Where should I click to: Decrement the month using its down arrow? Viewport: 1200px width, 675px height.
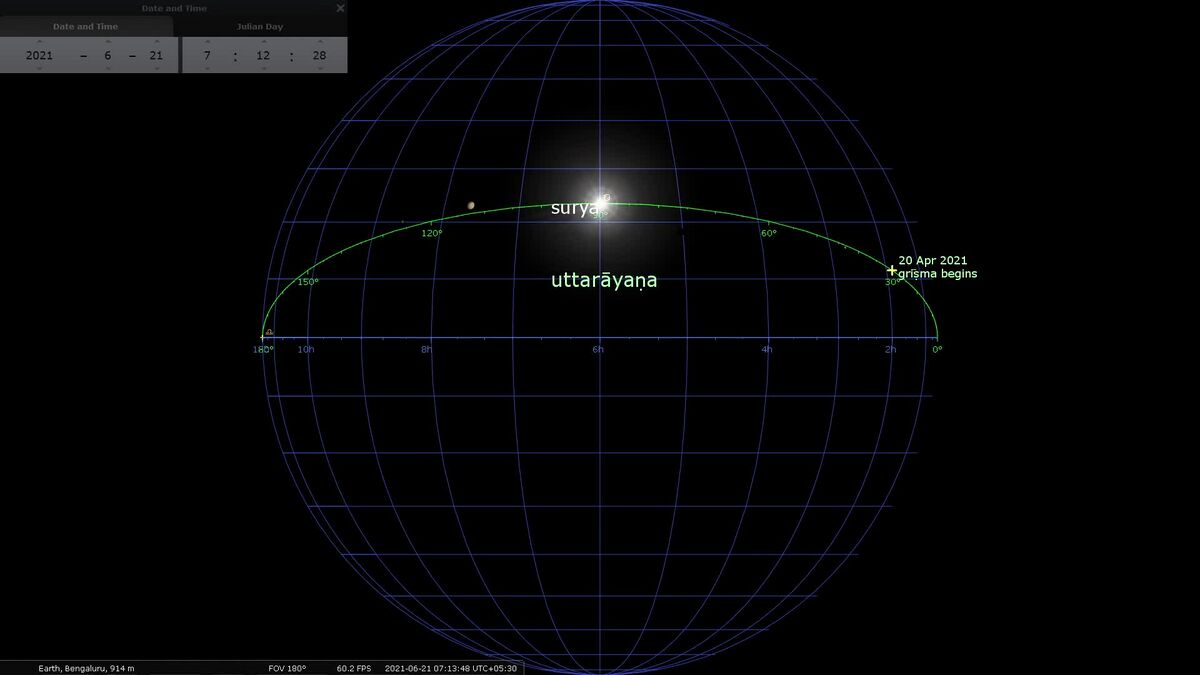[x=108, y=69]
